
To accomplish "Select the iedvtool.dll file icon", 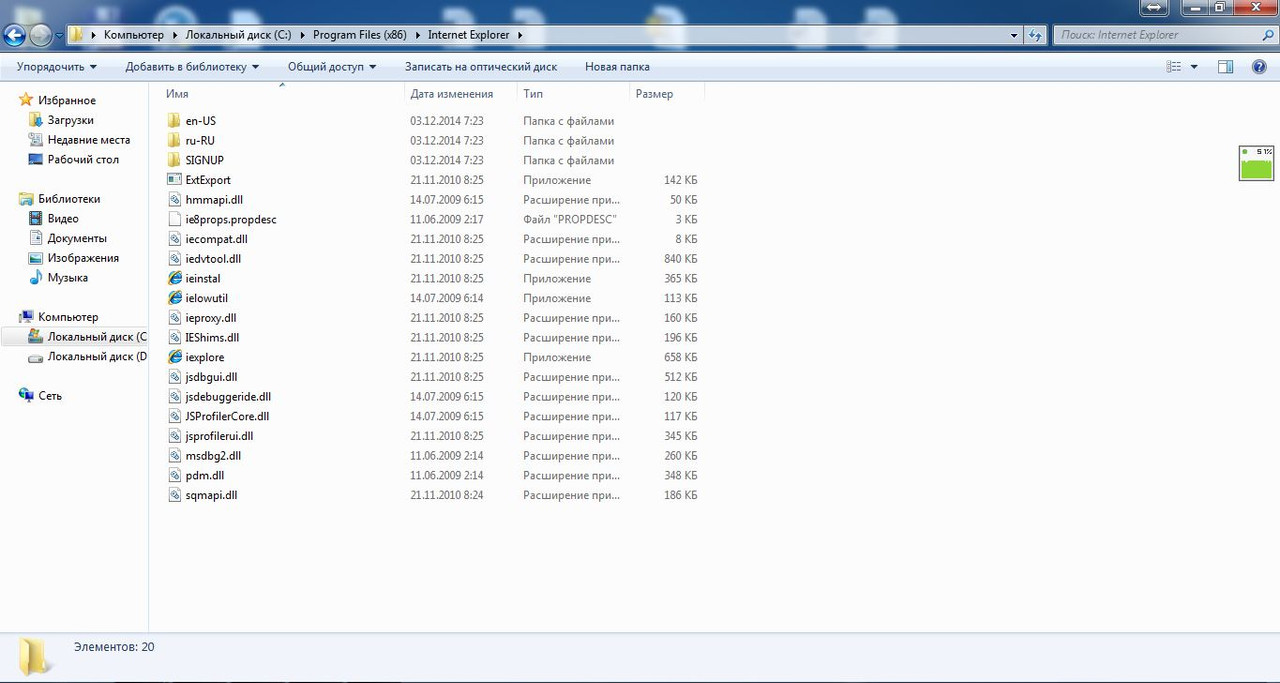I will pos(175,258).
